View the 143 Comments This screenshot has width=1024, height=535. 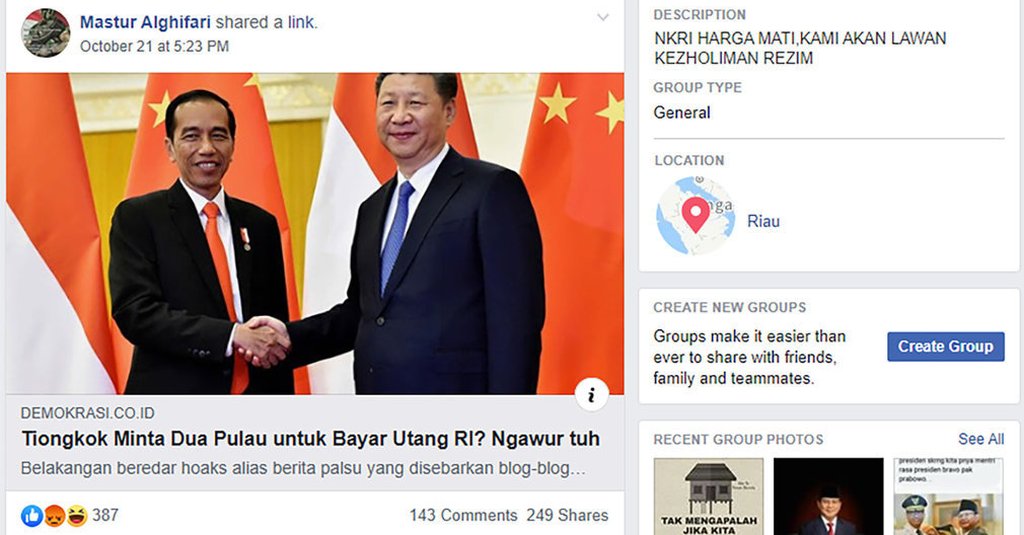tap(463, 515)
